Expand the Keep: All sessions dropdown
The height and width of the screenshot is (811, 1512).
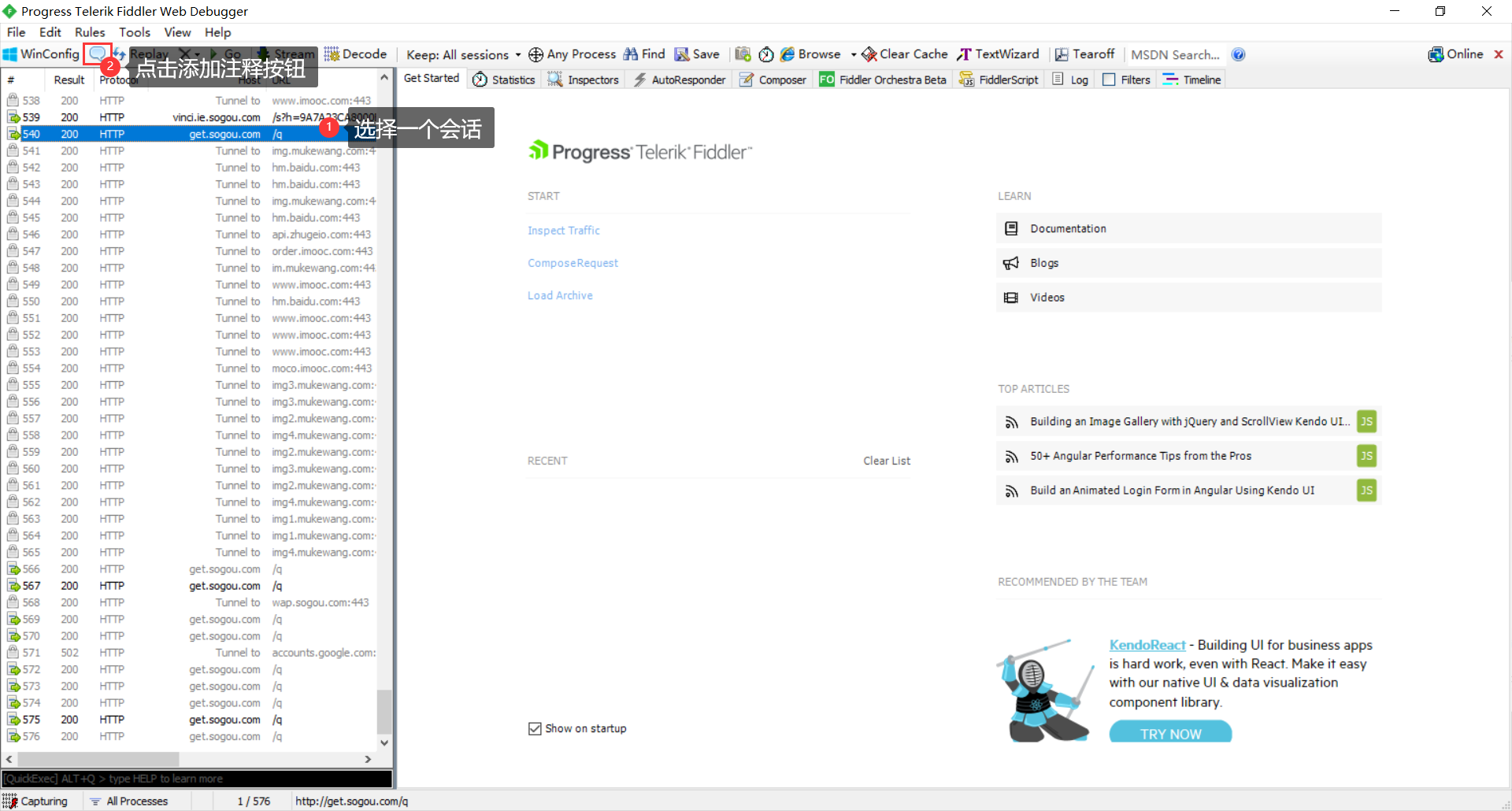(x=463, y=54)
